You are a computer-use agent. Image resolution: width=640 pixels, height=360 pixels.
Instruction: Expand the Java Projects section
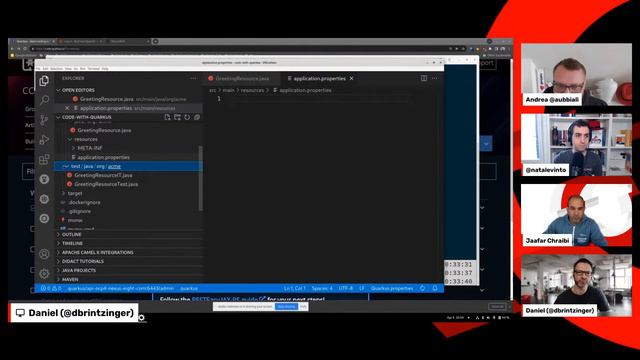point(128,271)
